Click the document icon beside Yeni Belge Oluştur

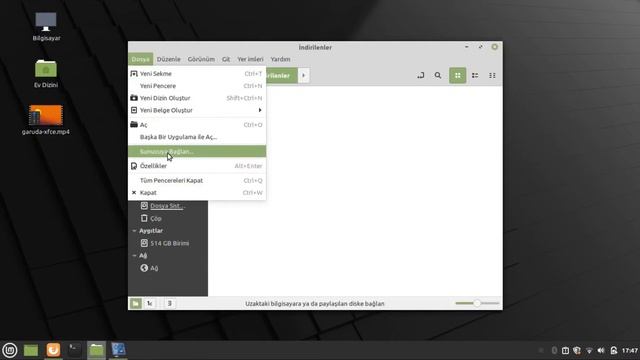click(x=134, y=110)
